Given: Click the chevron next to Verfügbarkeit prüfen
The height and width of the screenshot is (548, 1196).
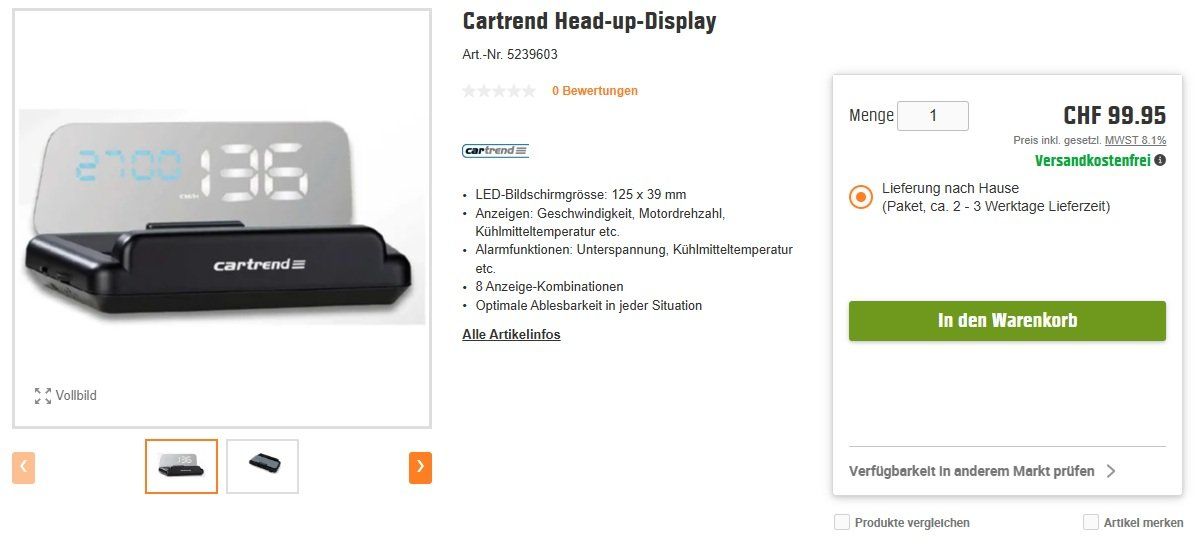Looking at the screenshot, I should tap(1111, 471).
